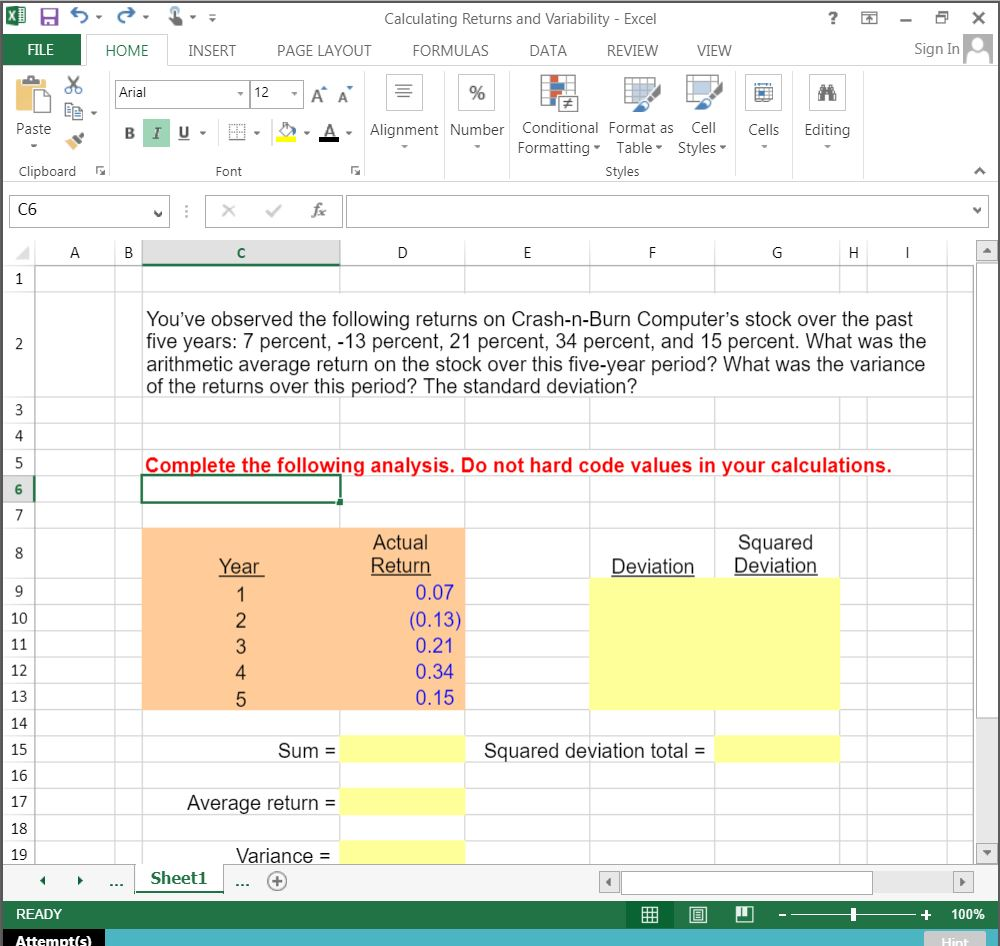Open the DATA ribbon tab
This screenshot has width=1000, height=946.
(x=547, y=50)
